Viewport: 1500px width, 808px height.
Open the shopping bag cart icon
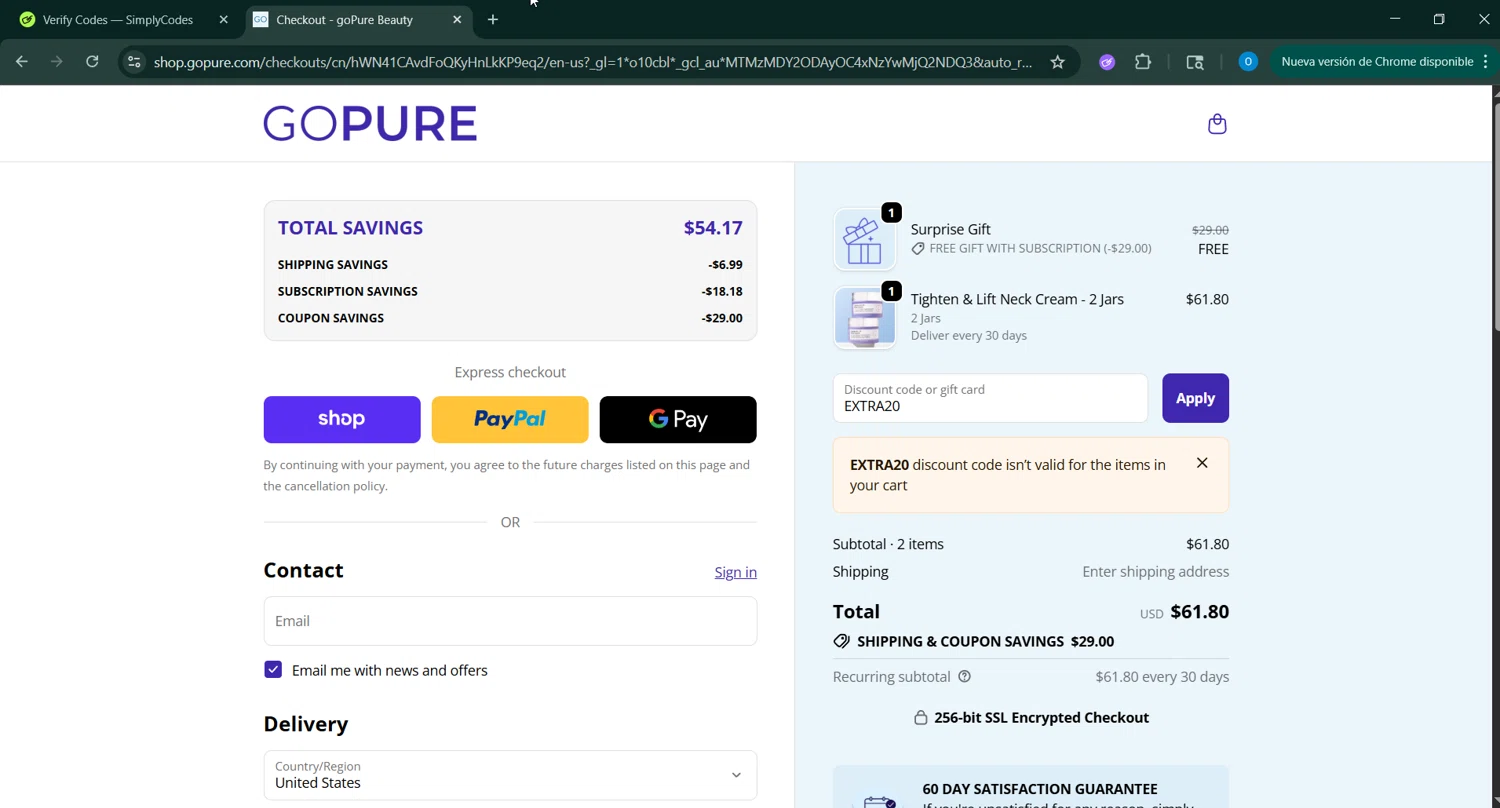pyautogui.click(x=1217, y=124)
